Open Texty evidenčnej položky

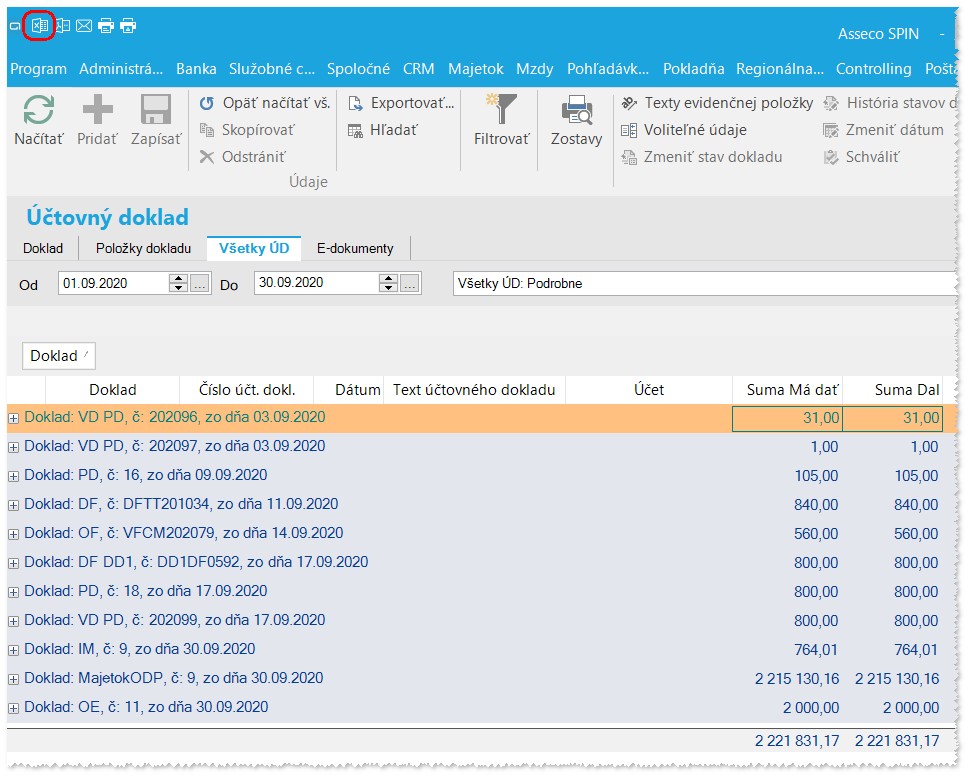717,103
